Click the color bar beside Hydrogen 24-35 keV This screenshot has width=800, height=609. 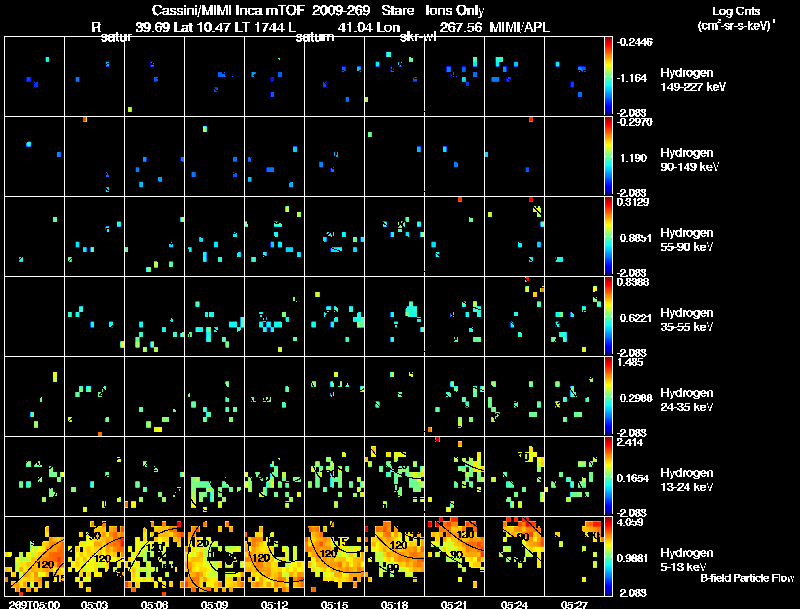(608, 396)
